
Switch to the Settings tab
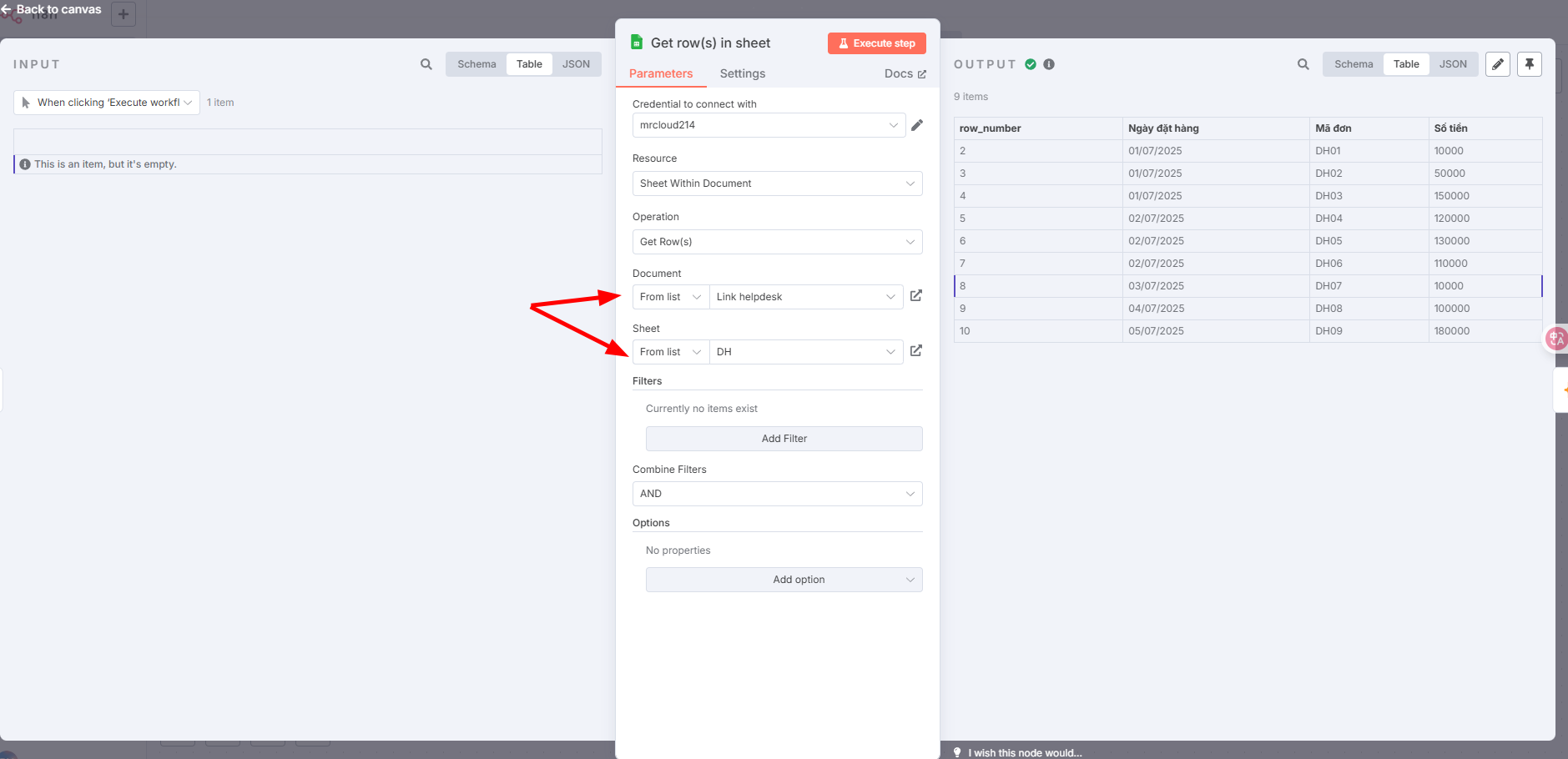(743, 73)
